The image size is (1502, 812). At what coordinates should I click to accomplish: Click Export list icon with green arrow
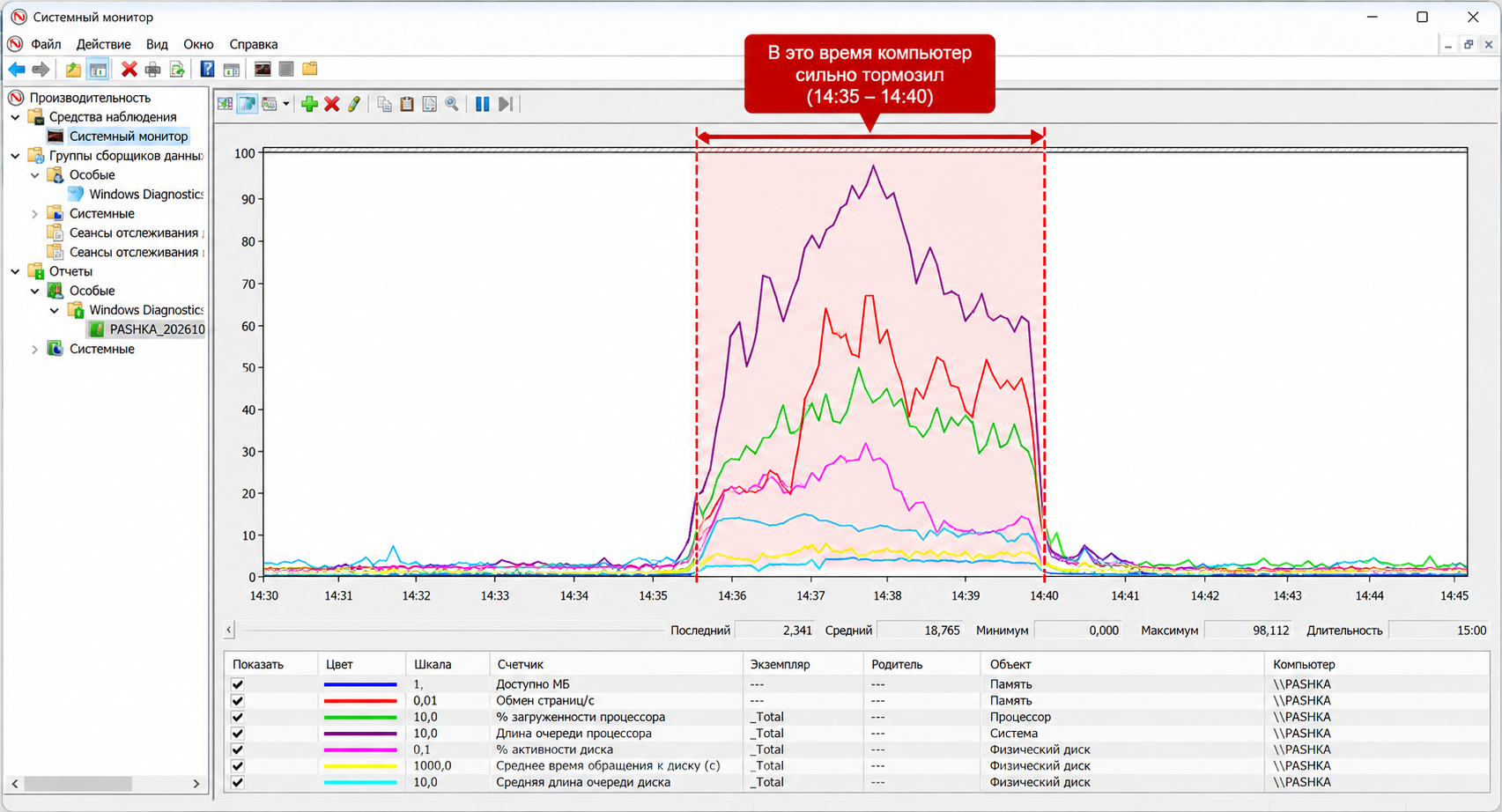(177, 69)
